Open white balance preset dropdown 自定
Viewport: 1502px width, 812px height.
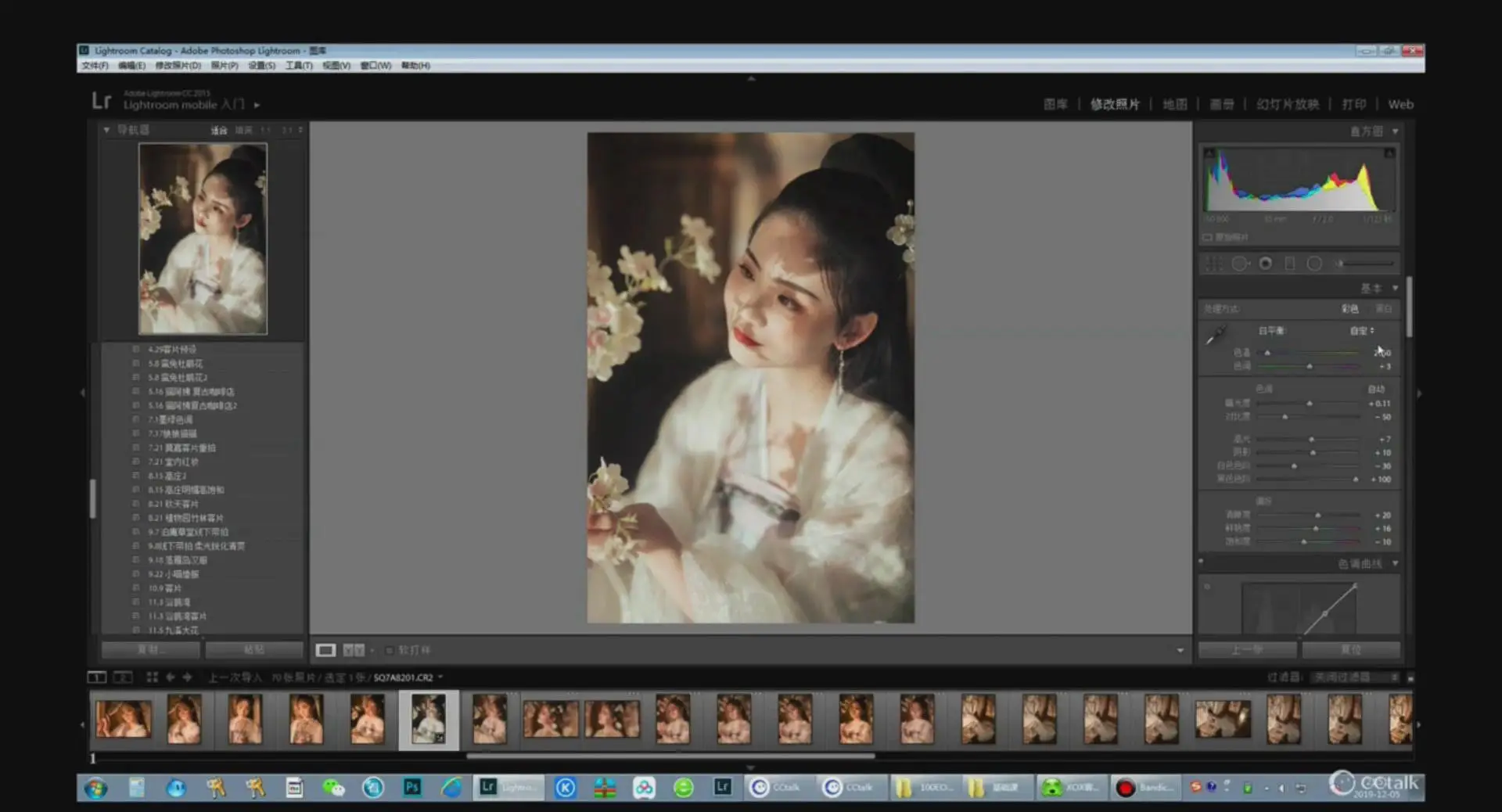point(1362,331)
